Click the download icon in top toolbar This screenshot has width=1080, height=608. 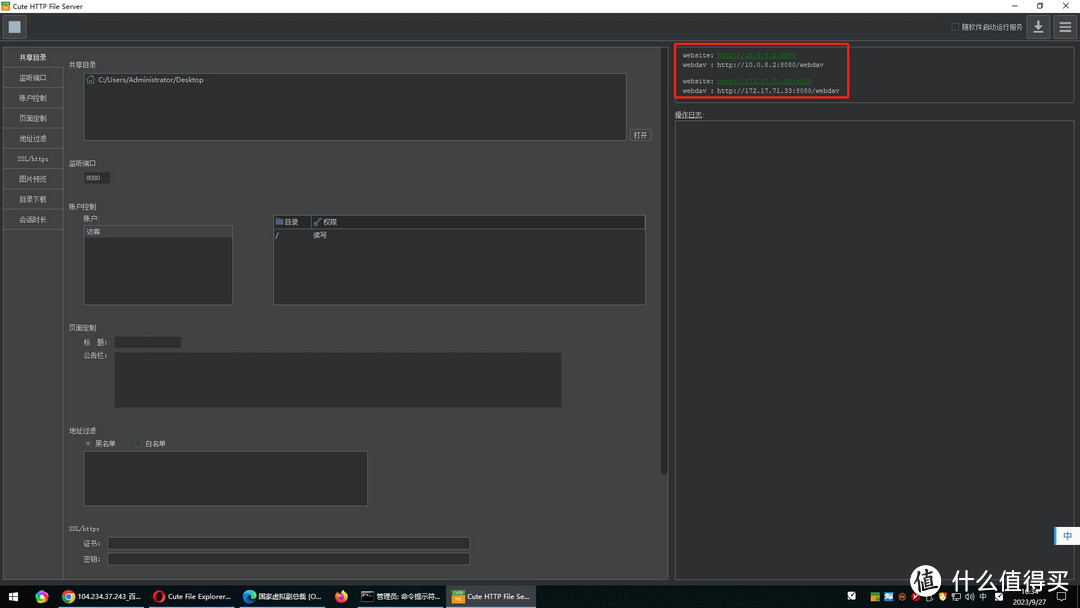click(x=1038, y=27)
